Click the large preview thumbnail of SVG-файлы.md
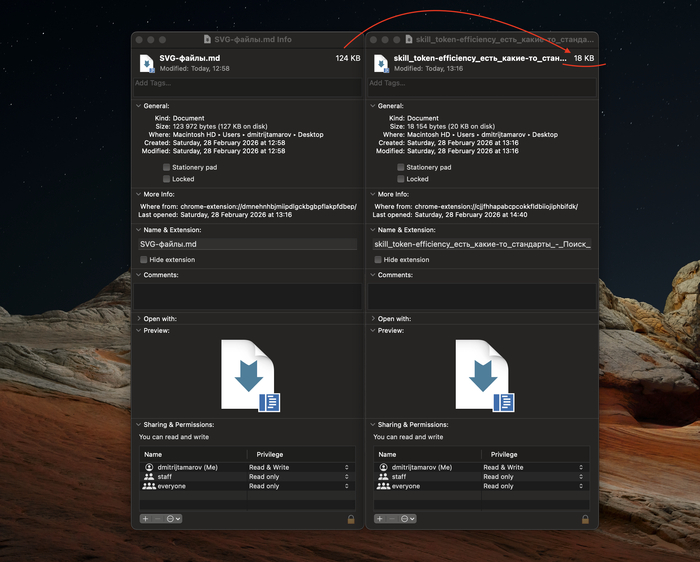The image size is (700, 562). [250, 375]
